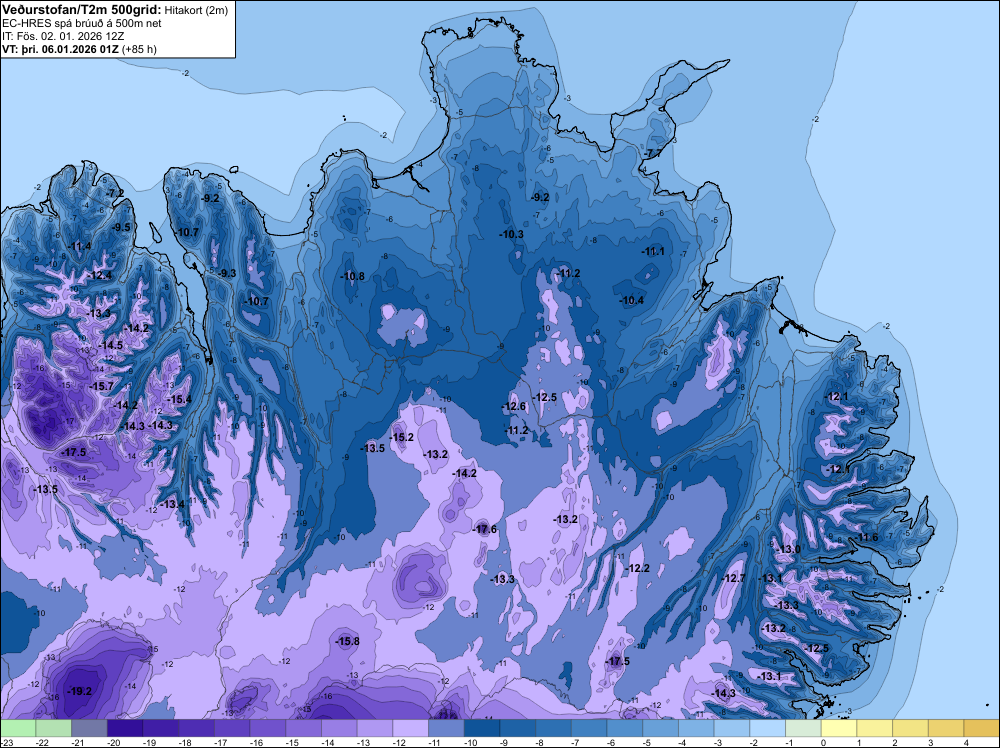The width and height of the screenshot is (1000, 748).
Task: Select the 0 pale yellow legend swatch
Action: [x=839, y=728]
